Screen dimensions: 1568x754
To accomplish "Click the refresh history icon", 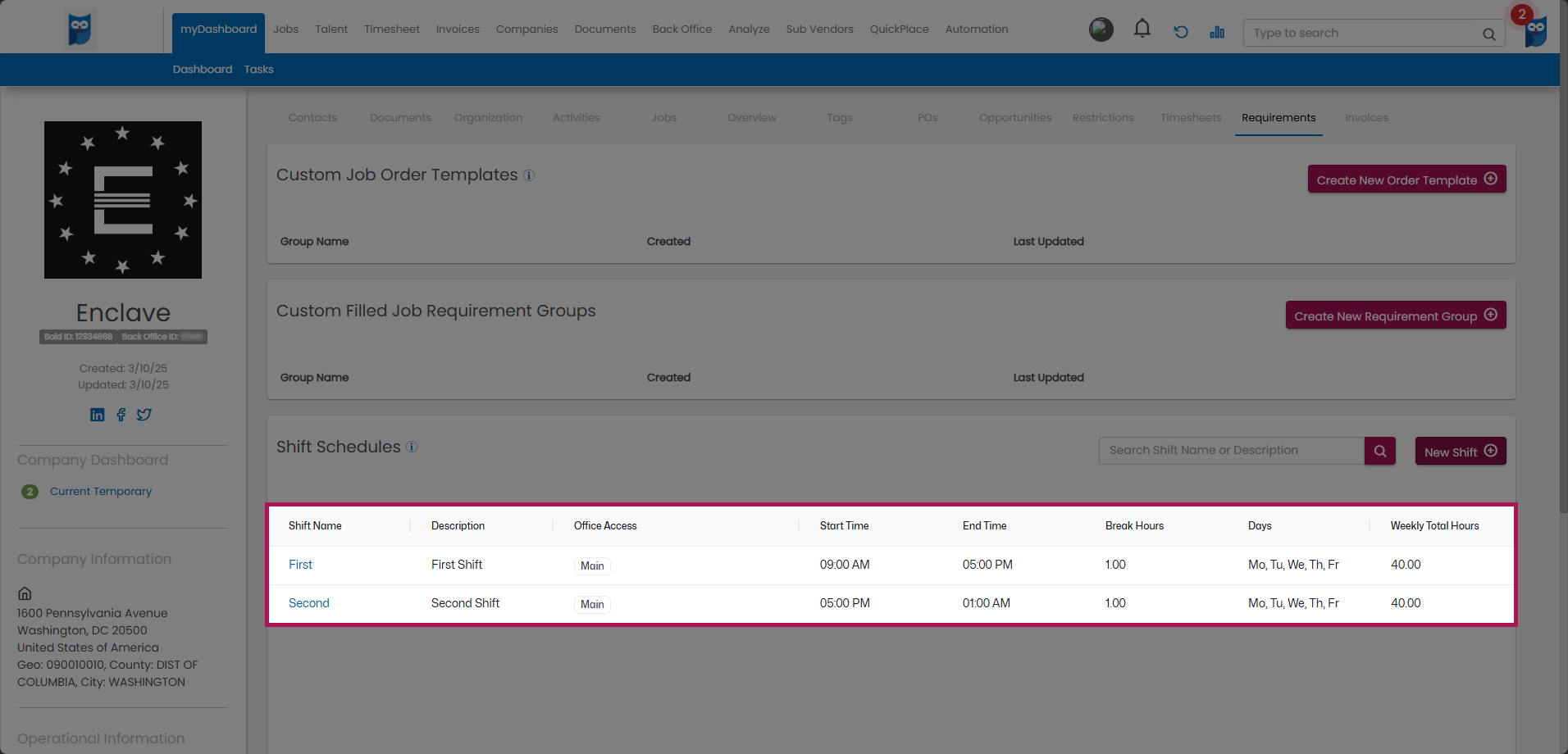I will coord(1180,32).
